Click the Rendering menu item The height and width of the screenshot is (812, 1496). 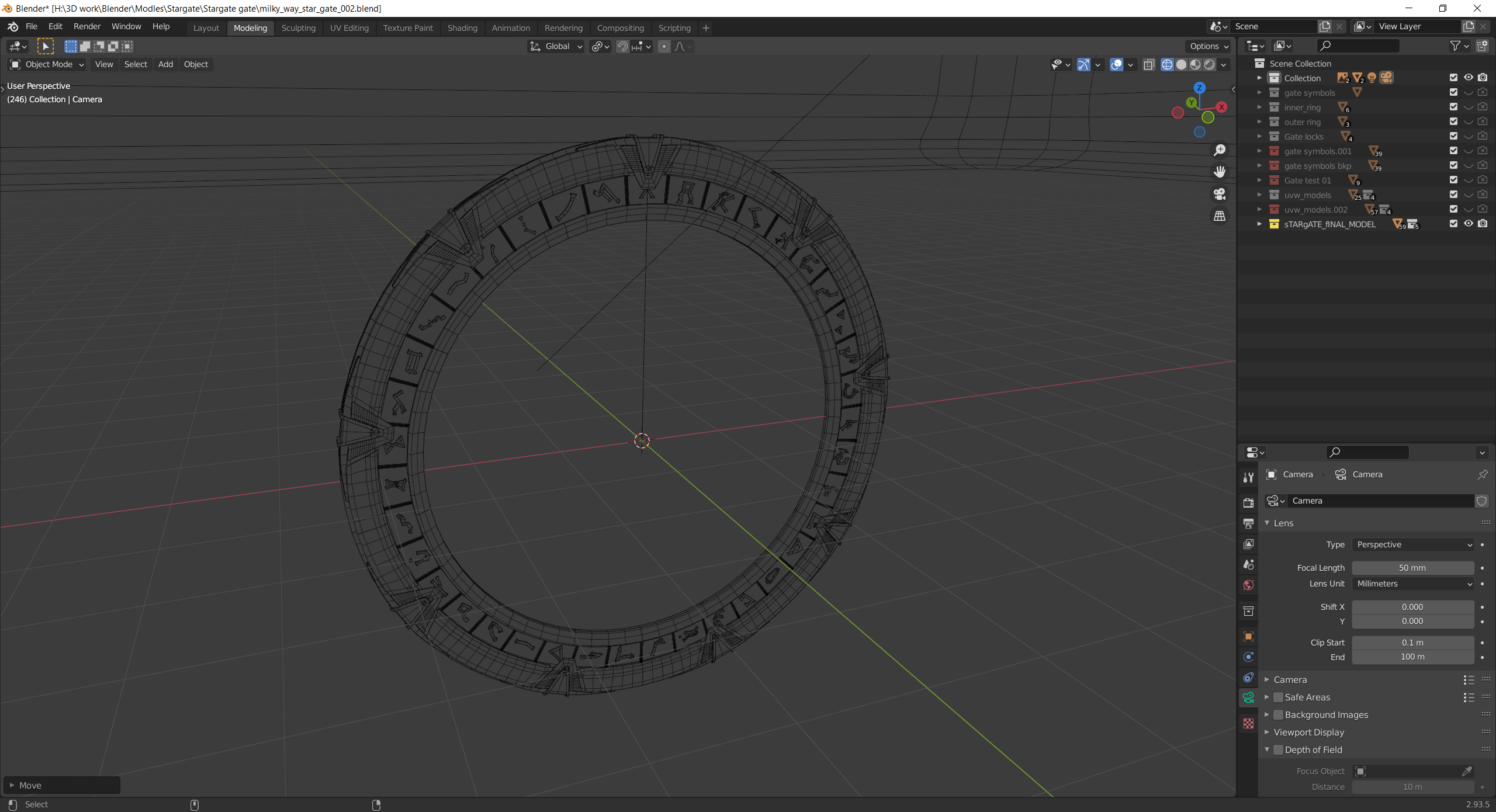[563, 27]
